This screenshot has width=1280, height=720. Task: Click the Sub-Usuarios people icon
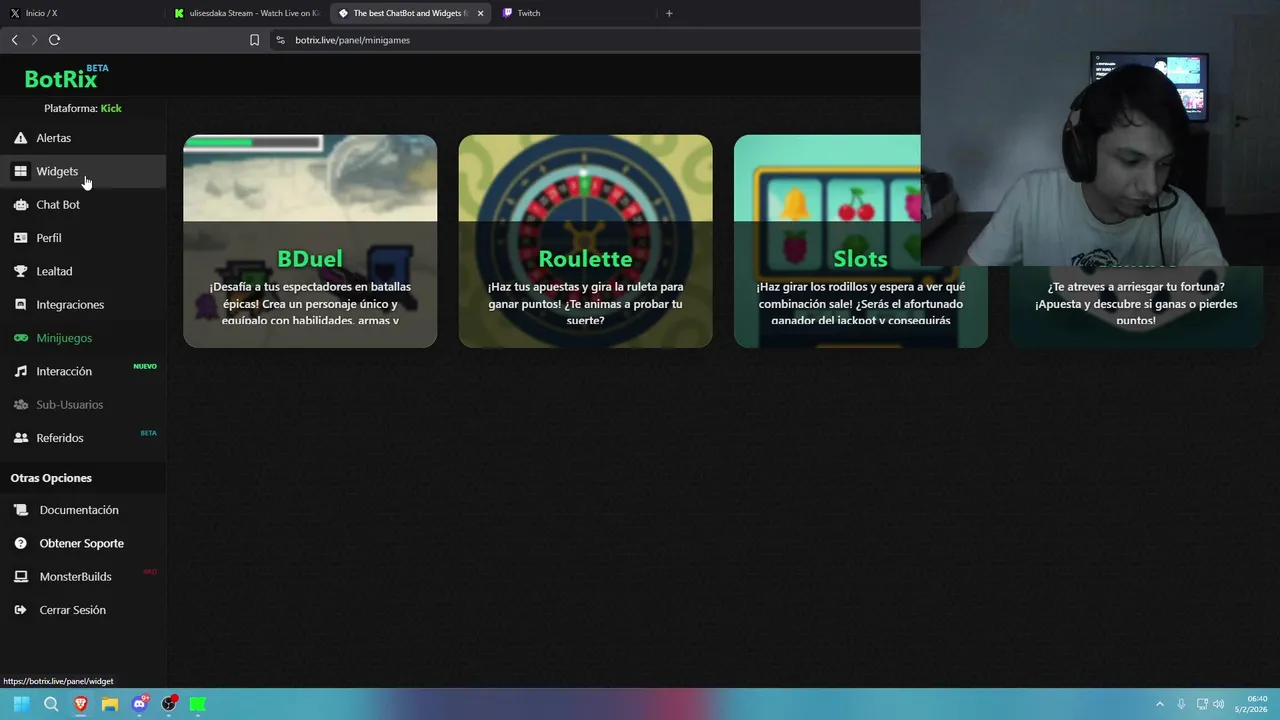pos(20,405)
